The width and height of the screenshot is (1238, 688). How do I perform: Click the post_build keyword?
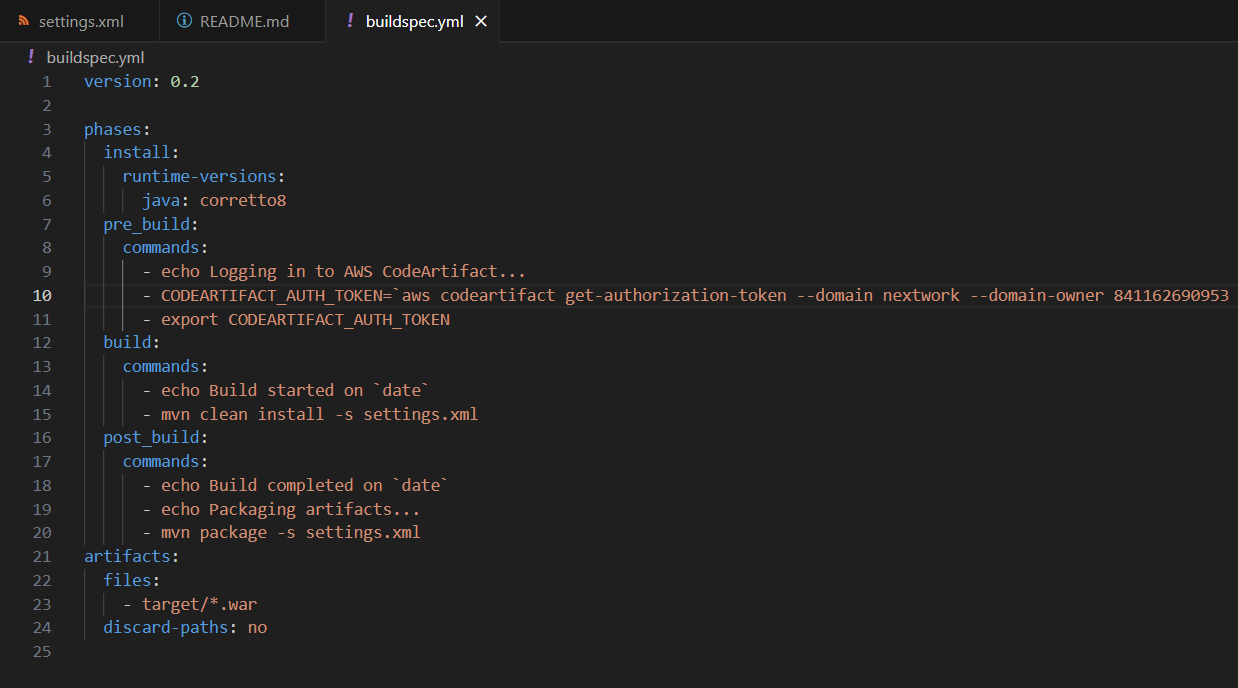click(150, 437)
